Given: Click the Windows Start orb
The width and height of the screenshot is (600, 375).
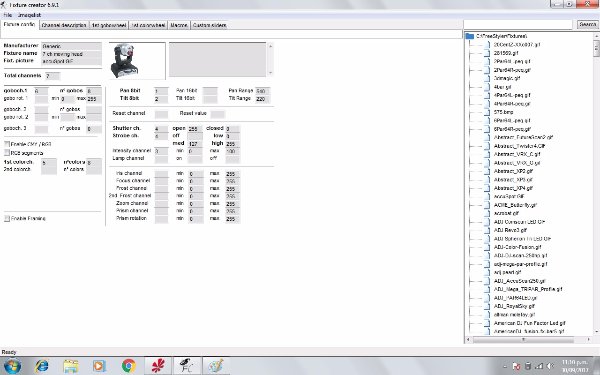Looking at the screenshot, I should 12,366.
